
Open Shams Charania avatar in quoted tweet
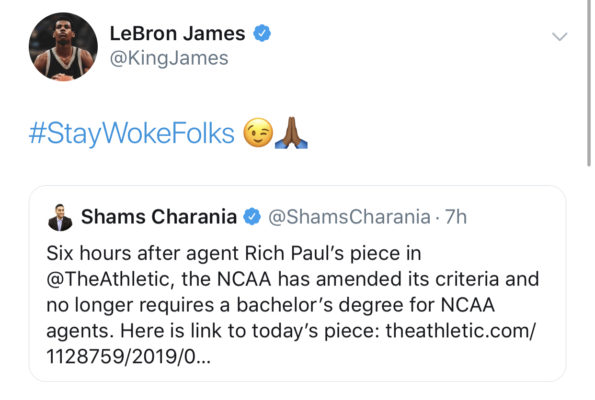click(60, 217)
